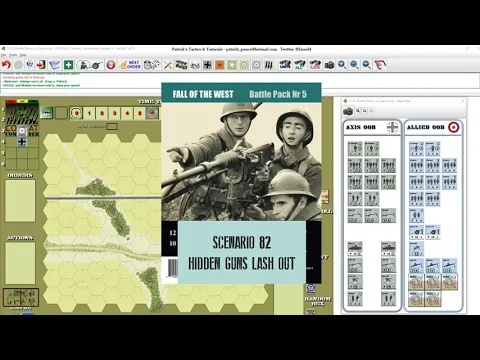Click the French roundel on the objective grid

coord(22,131)
